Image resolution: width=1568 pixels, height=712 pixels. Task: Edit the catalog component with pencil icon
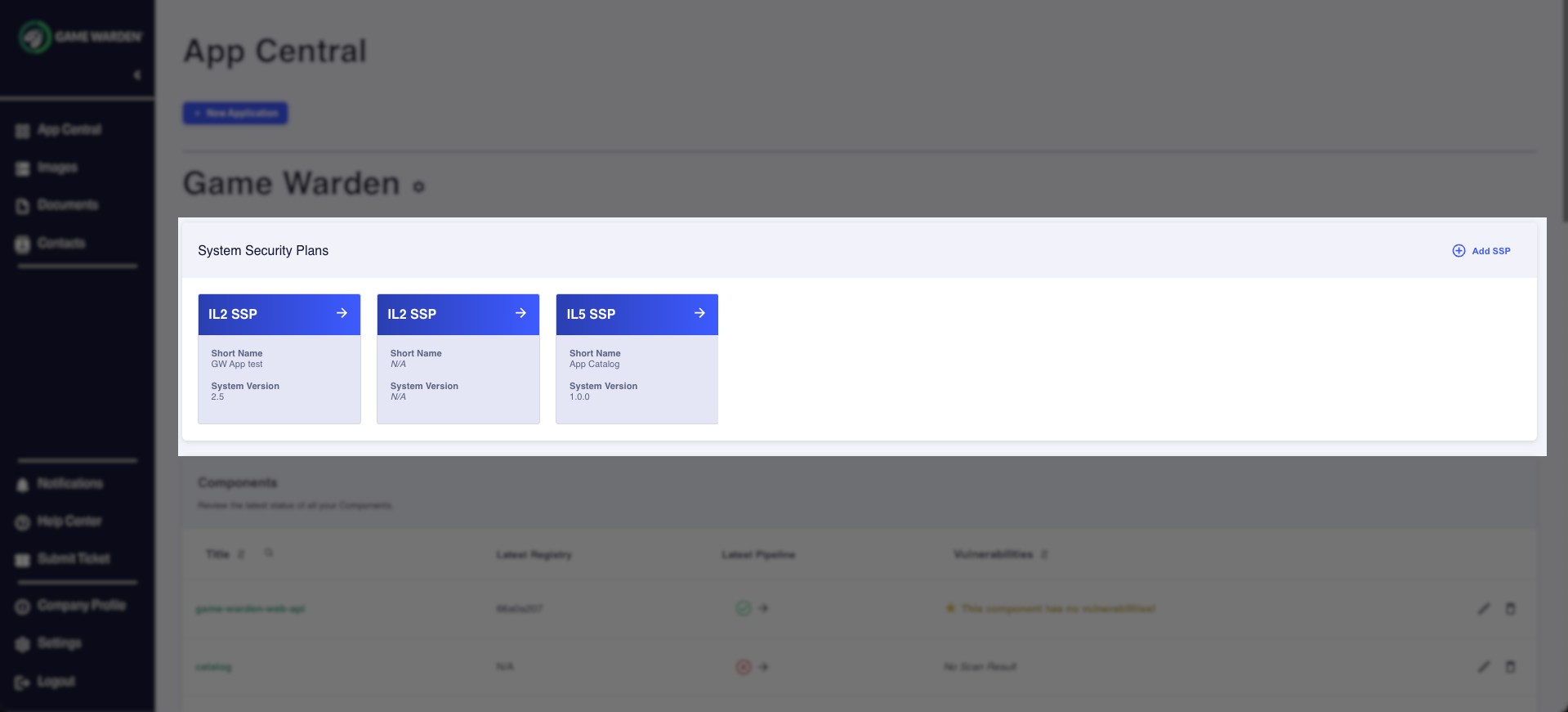pos(1484,667)
